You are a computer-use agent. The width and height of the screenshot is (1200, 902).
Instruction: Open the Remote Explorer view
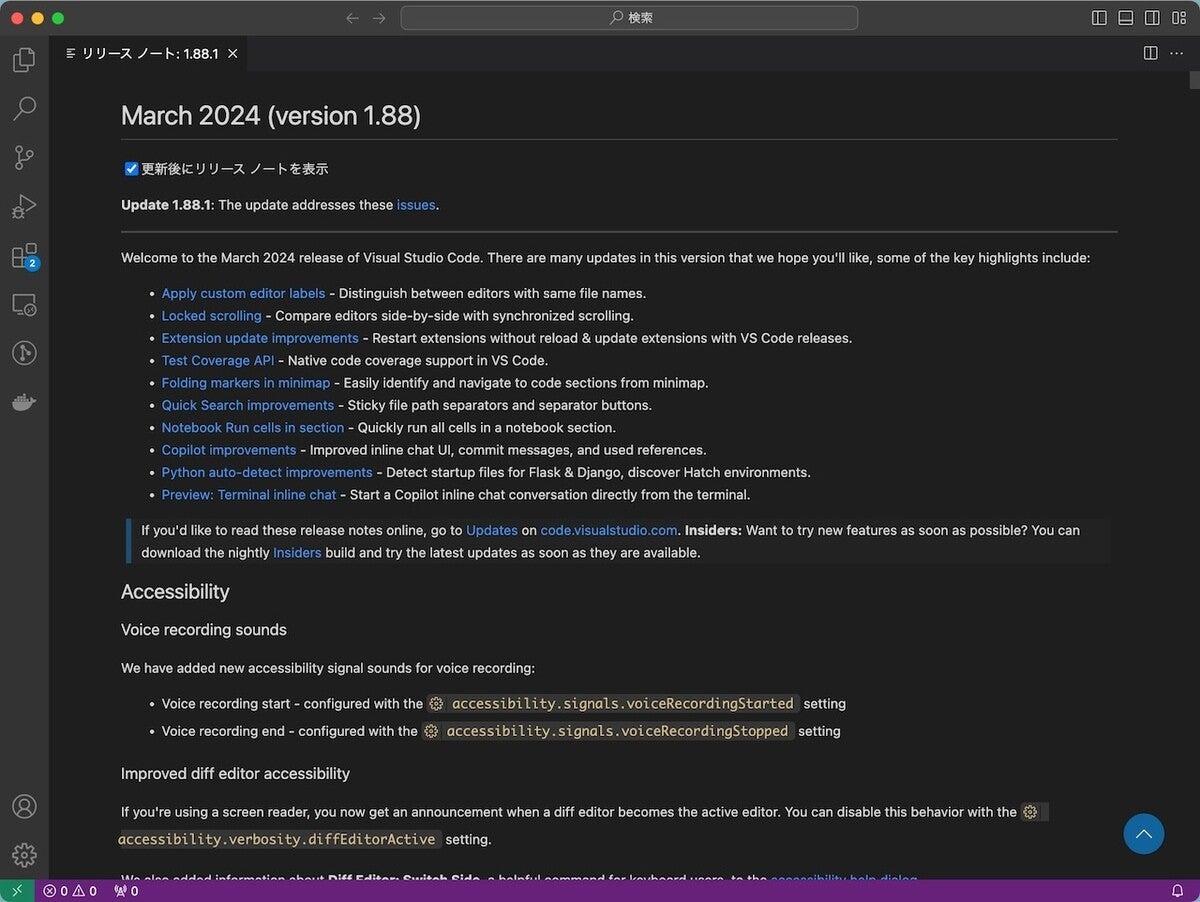tap(24, 304)
